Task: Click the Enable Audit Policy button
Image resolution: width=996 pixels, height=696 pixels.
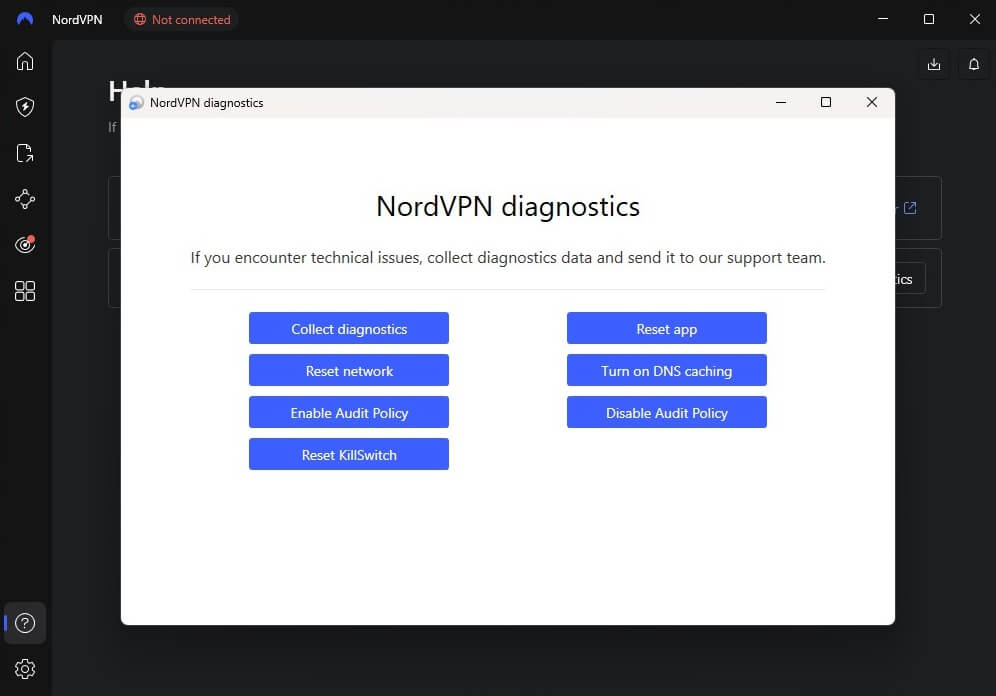Action: (x=349, y=412)
